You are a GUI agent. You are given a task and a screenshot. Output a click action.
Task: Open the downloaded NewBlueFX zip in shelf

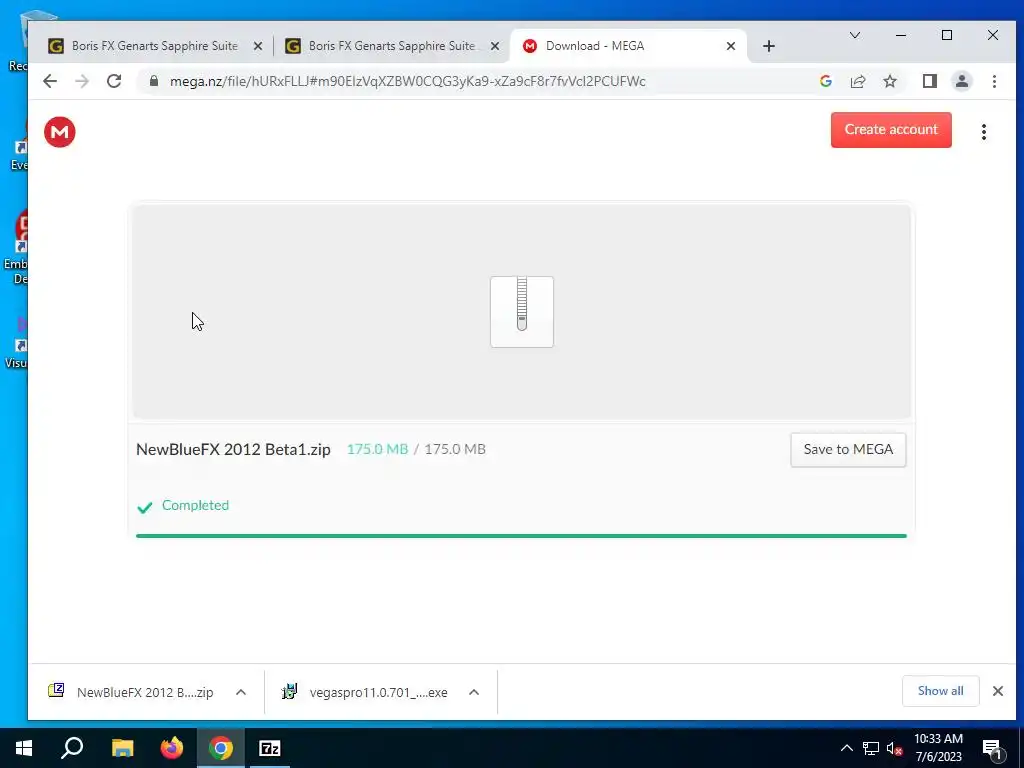coord(131,692)
